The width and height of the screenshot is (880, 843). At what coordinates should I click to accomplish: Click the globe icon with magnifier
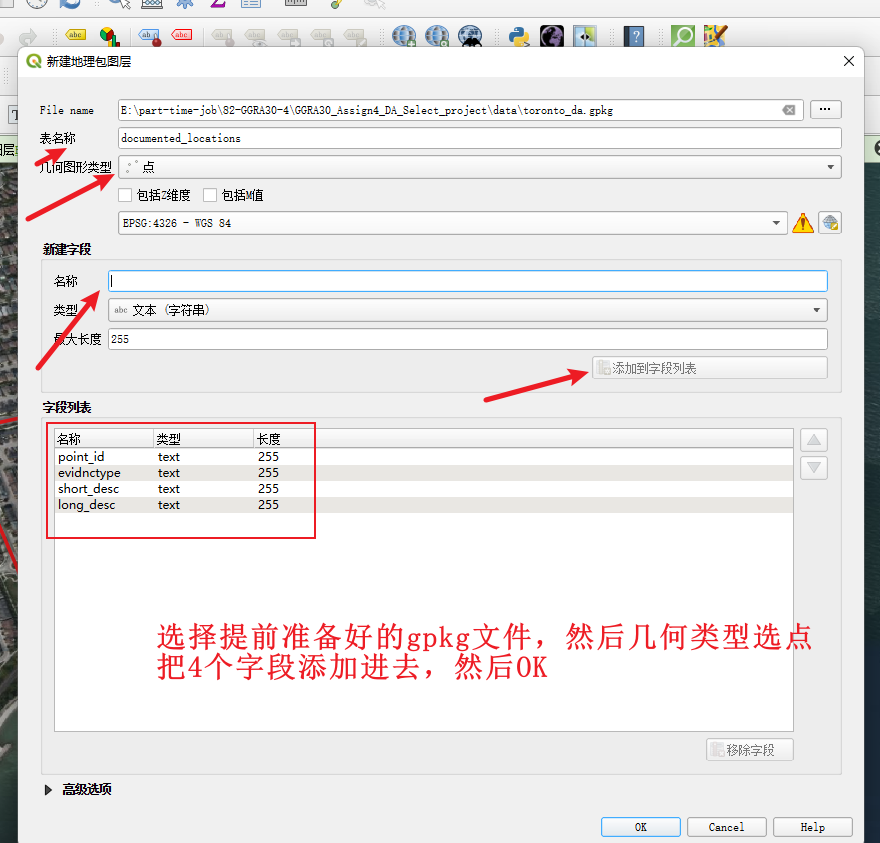[437, 36]
